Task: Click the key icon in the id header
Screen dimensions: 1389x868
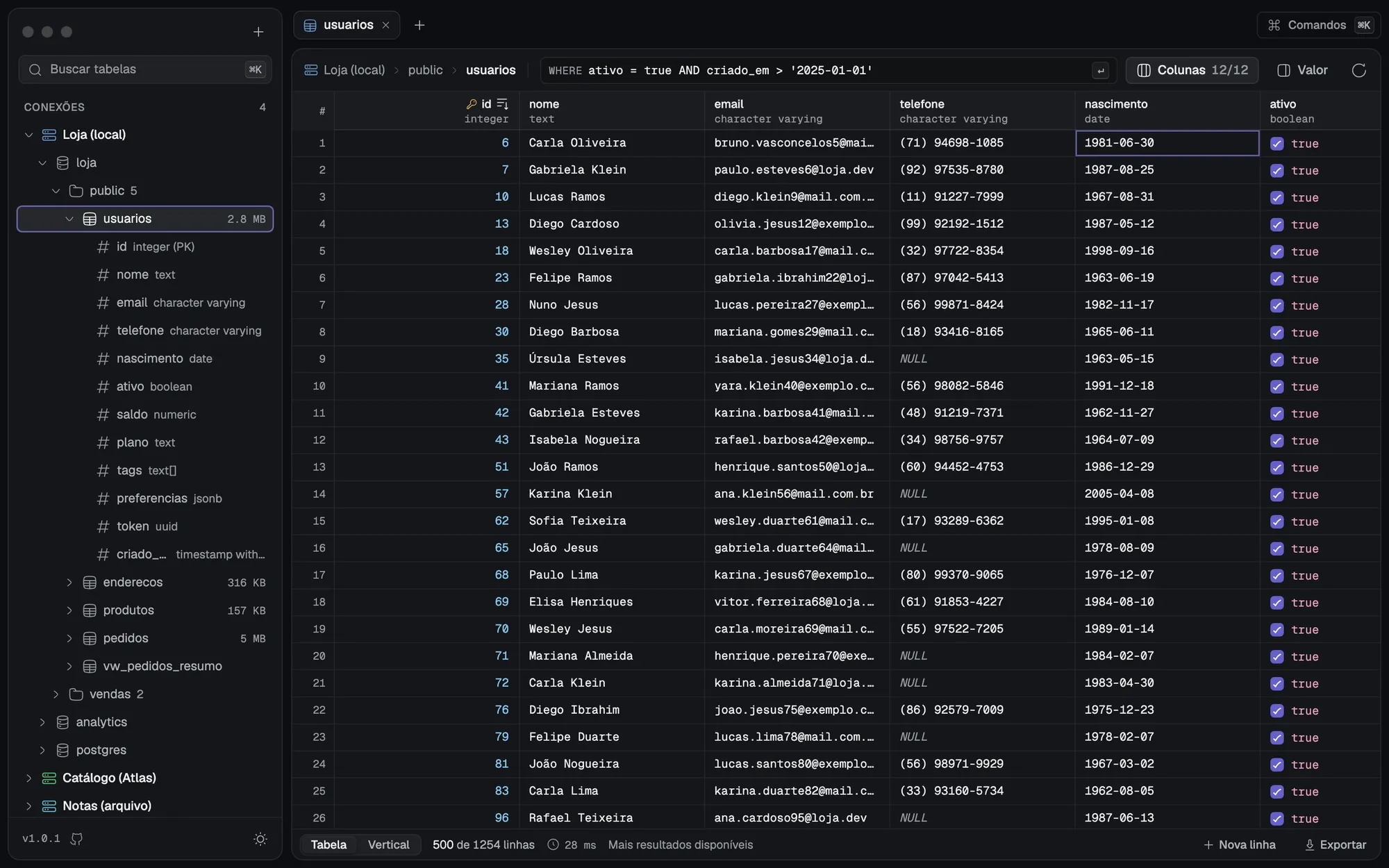Action: pos(472,104)
